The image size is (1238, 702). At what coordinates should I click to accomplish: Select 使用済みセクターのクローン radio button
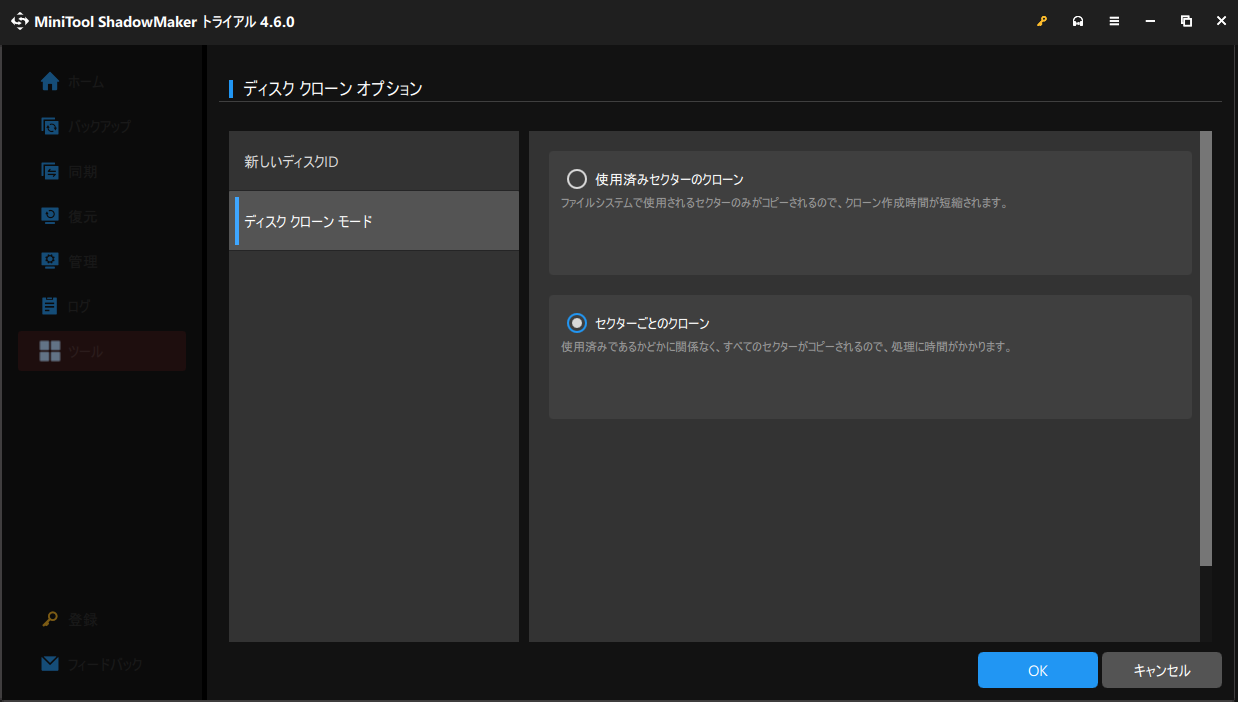pos(576,179)
